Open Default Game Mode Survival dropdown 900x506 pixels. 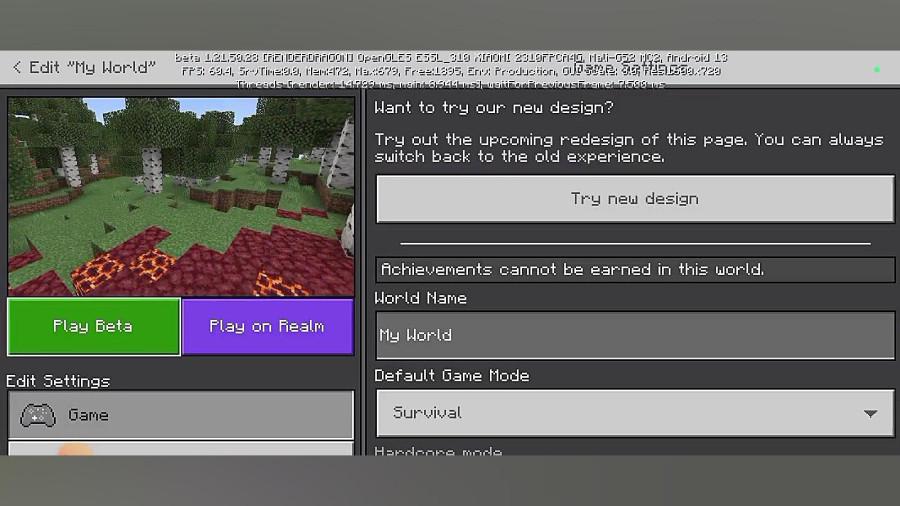point(635,413)
